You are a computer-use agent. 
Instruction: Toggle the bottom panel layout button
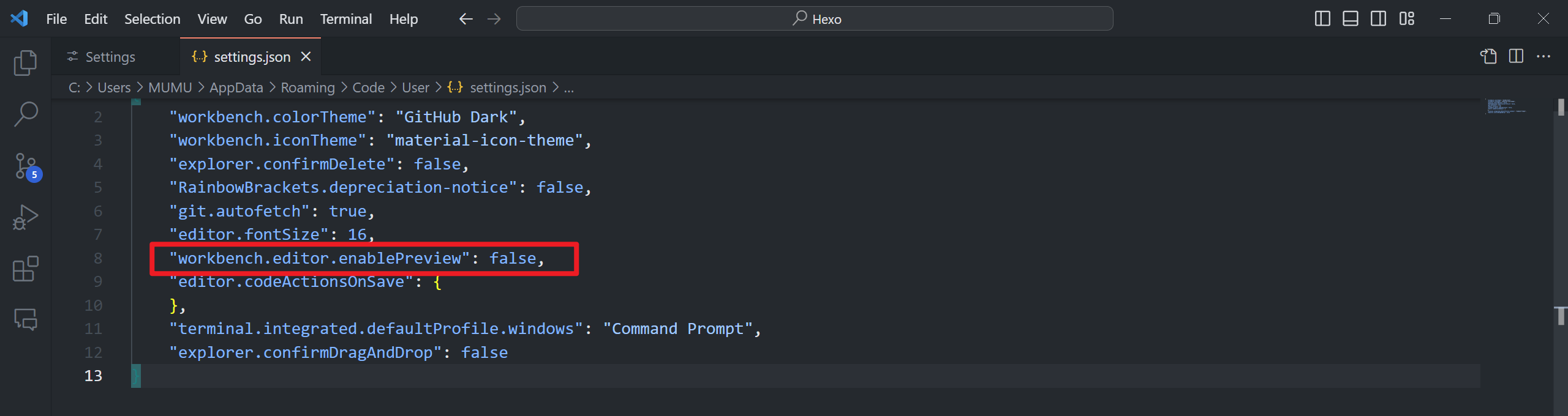click(x=1351, y=19)
